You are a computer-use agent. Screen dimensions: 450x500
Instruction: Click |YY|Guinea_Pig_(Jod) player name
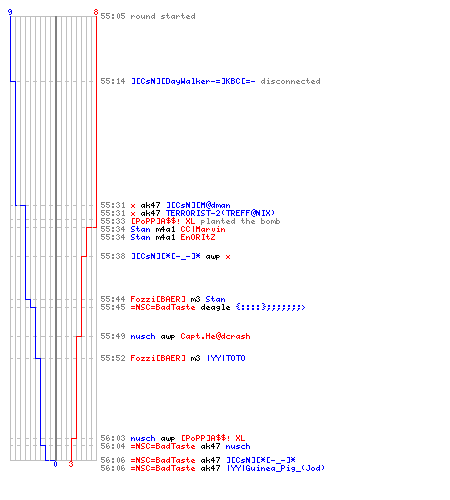pos(276,468)
